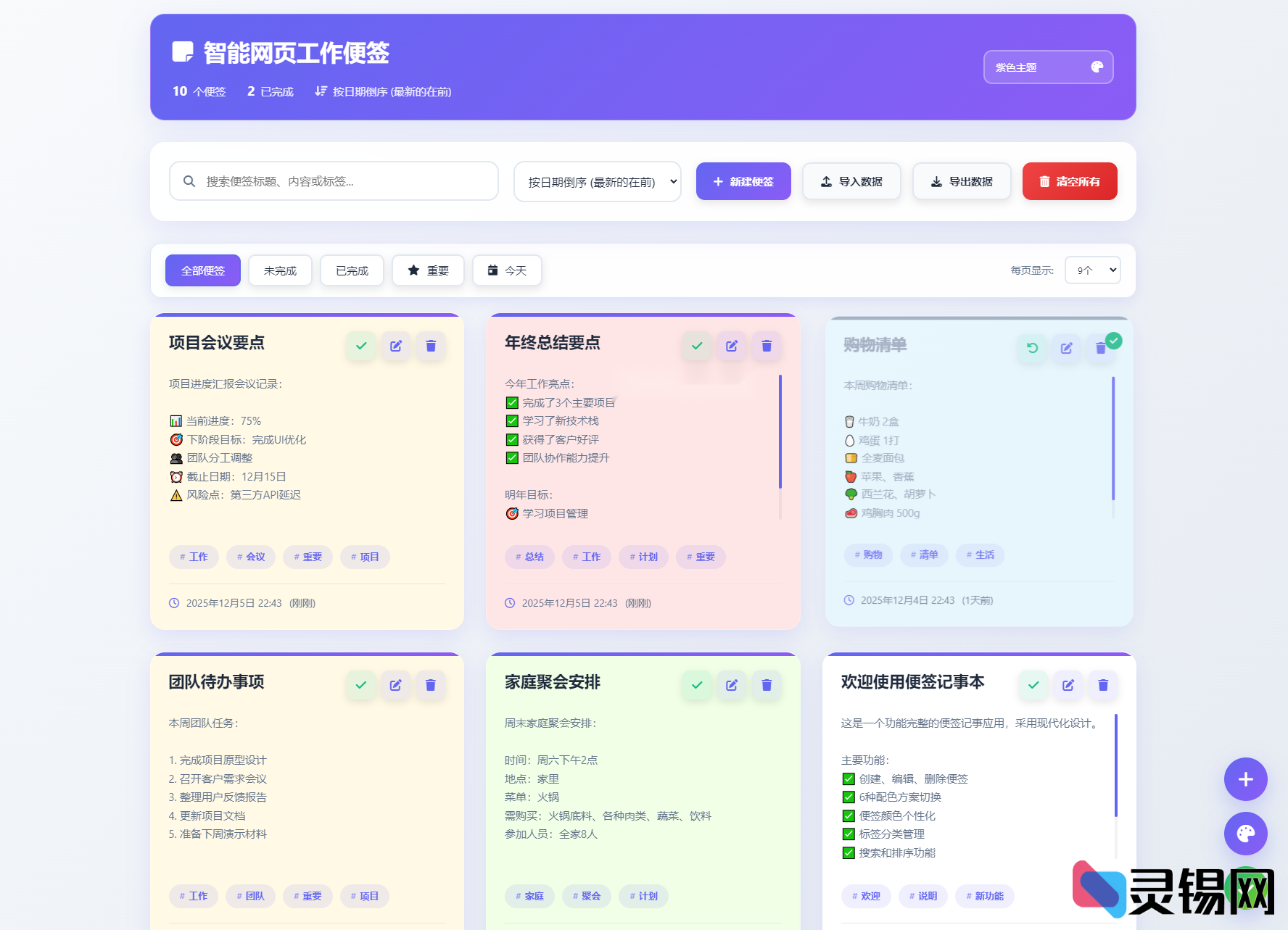
Task: Open the 紫色主题 theme switcher
Action: pyautogui.click(x=1048, y=67)
